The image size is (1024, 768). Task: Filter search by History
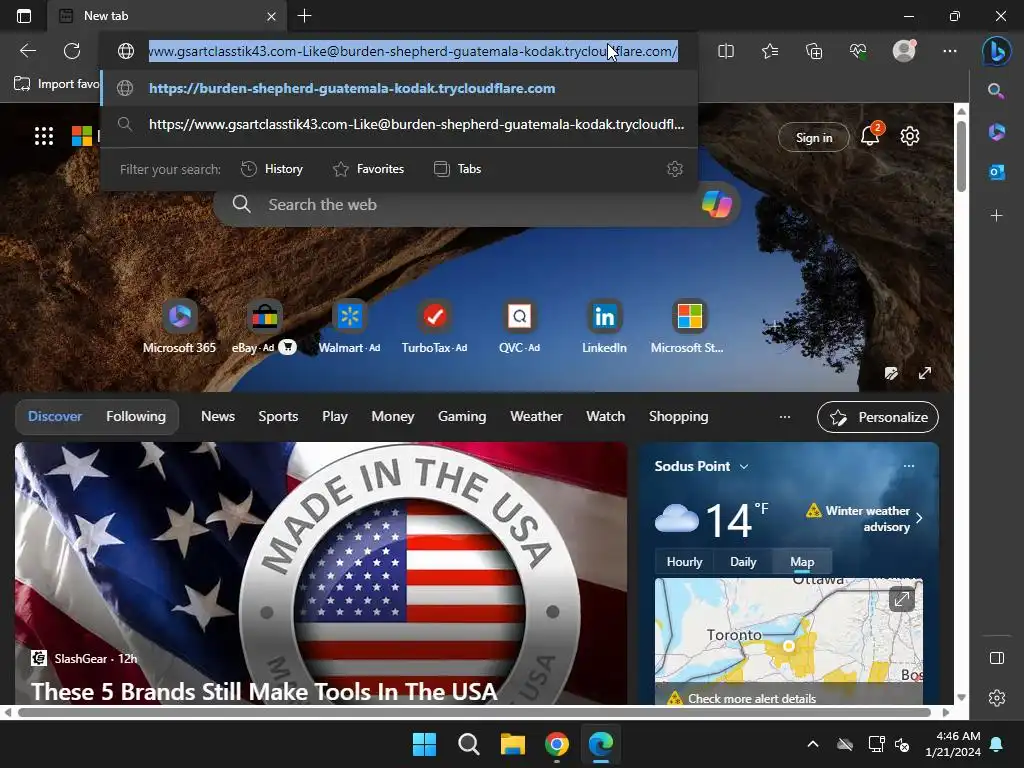click(272, 169)
